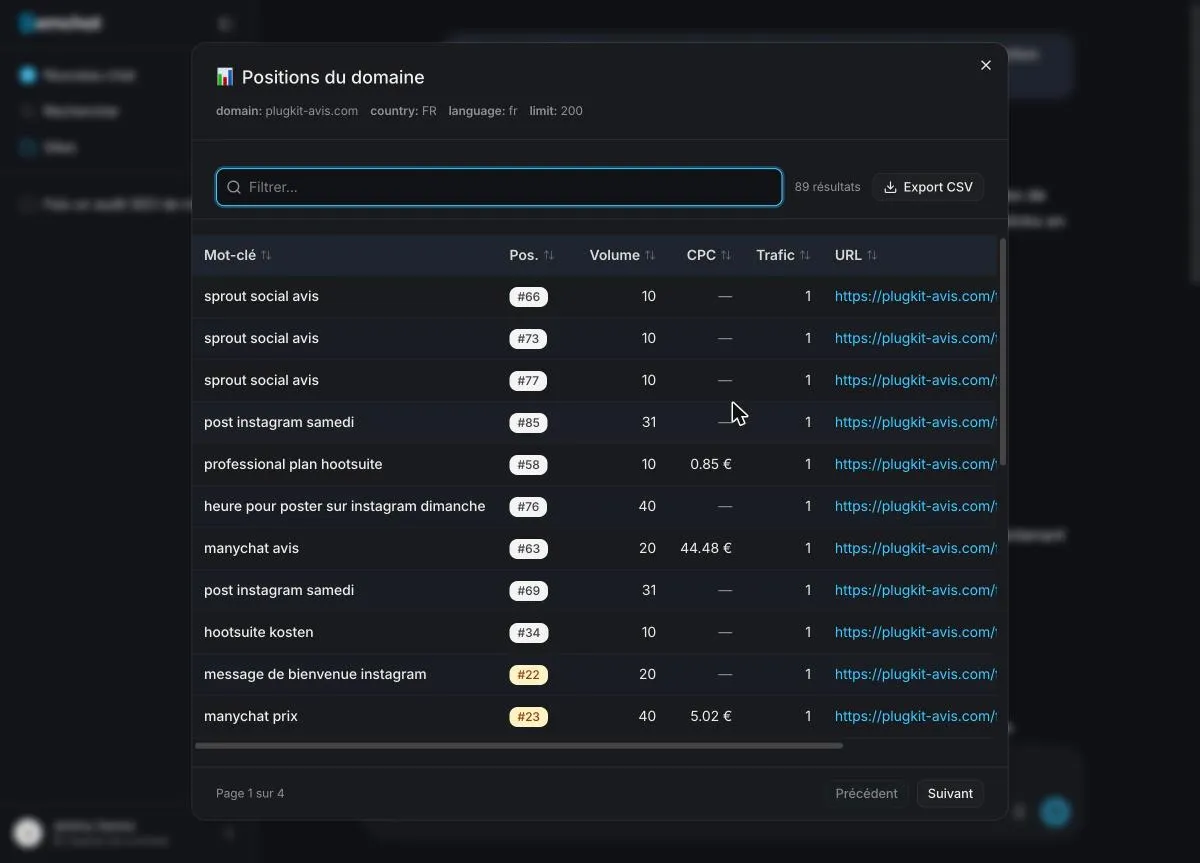Open URL link in hootsuite kosten row
The width and height of the screenshot is (1200, 863).
click(916, 632)
